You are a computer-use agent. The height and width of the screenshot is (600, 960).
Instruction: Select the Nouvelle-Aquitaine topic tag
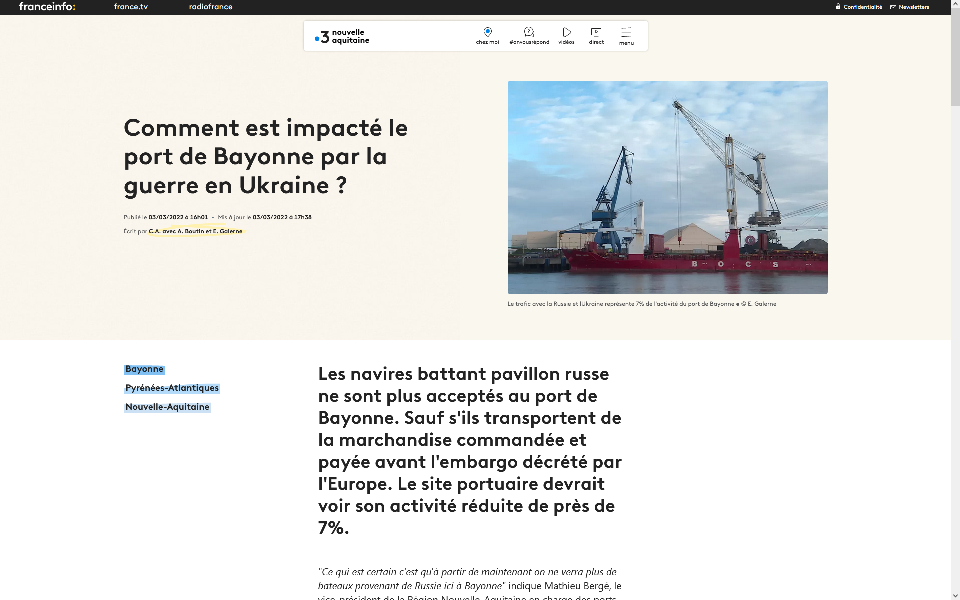[x=167, y=407]
